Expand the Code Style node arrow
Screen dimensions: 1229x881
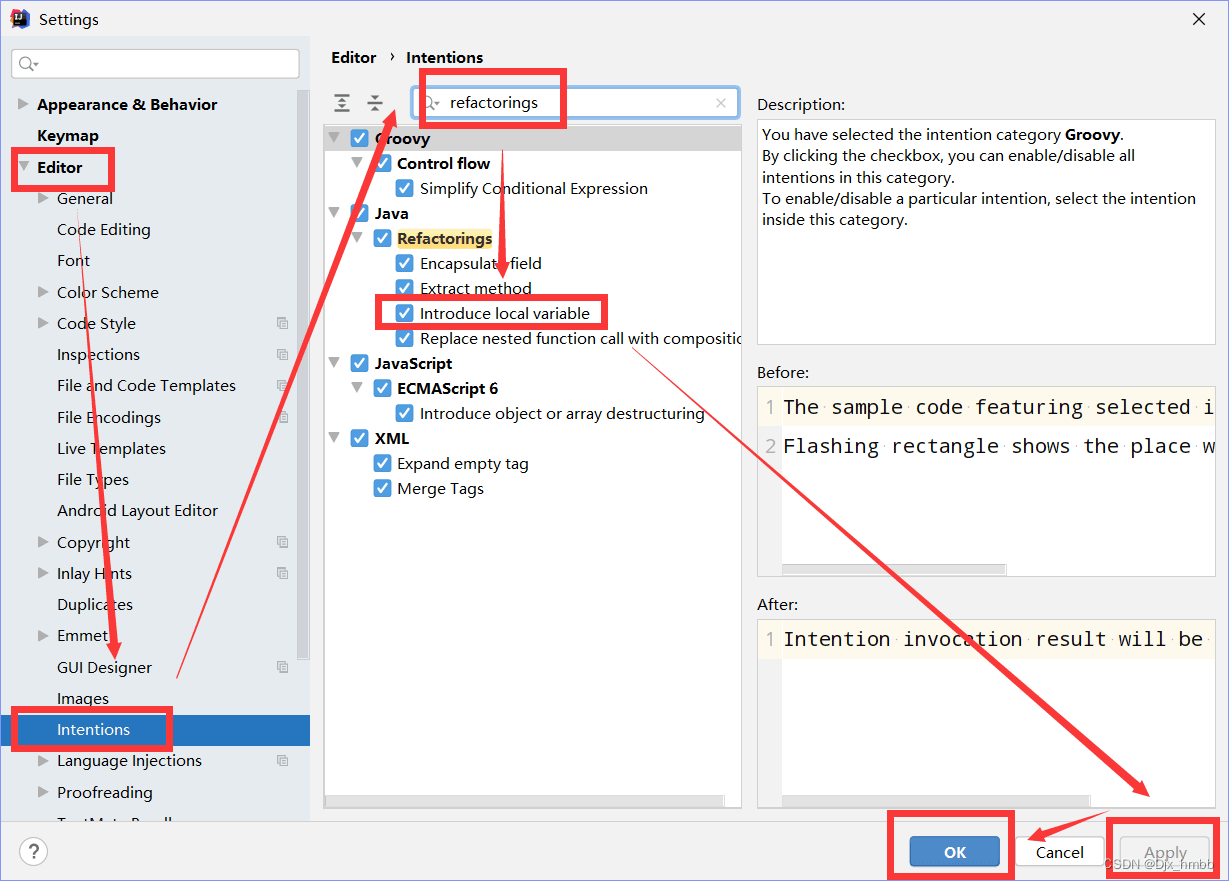pos(43,323)
